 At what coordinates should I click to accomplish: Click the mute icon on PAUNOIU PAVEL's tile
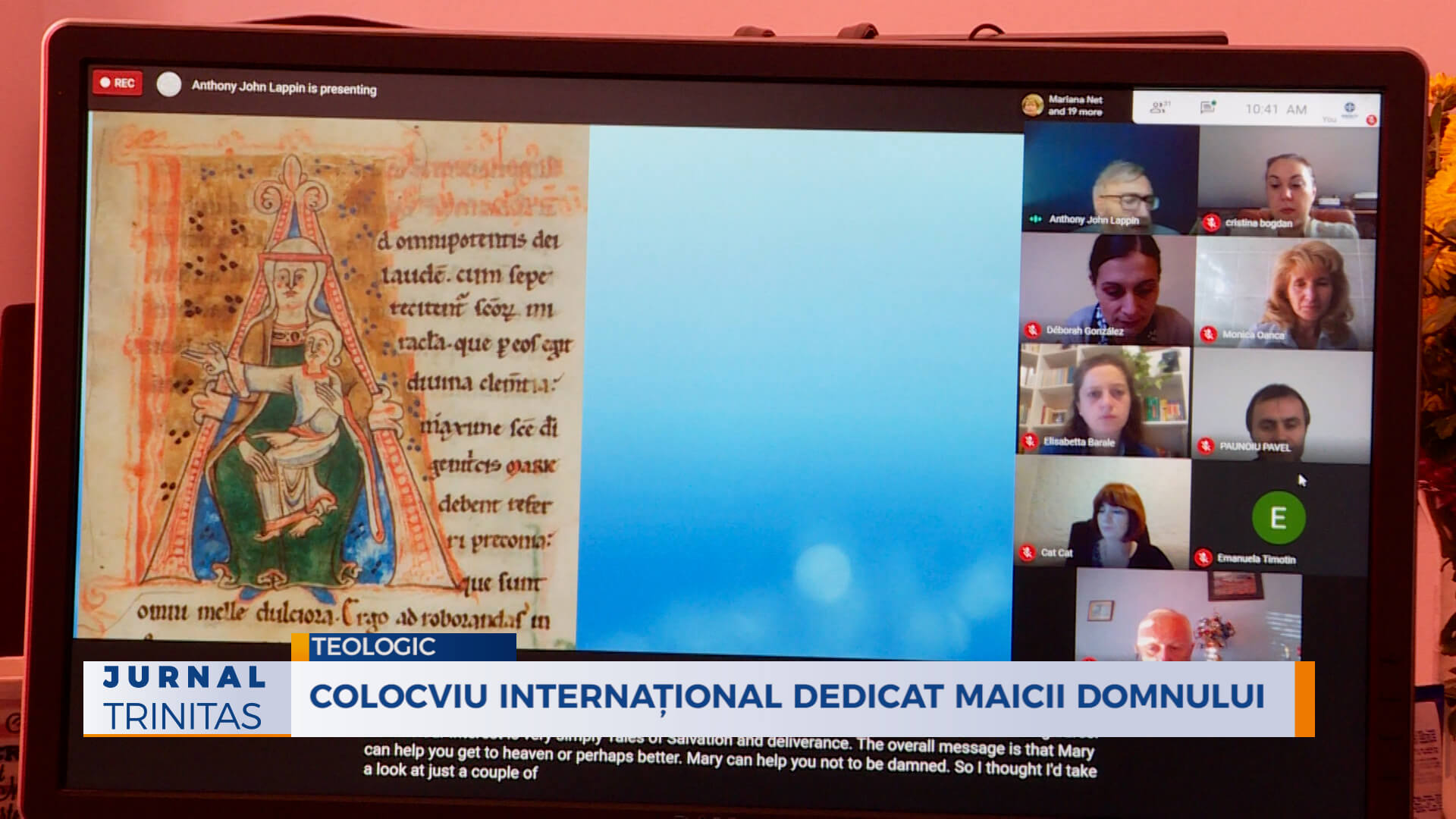1206,446
